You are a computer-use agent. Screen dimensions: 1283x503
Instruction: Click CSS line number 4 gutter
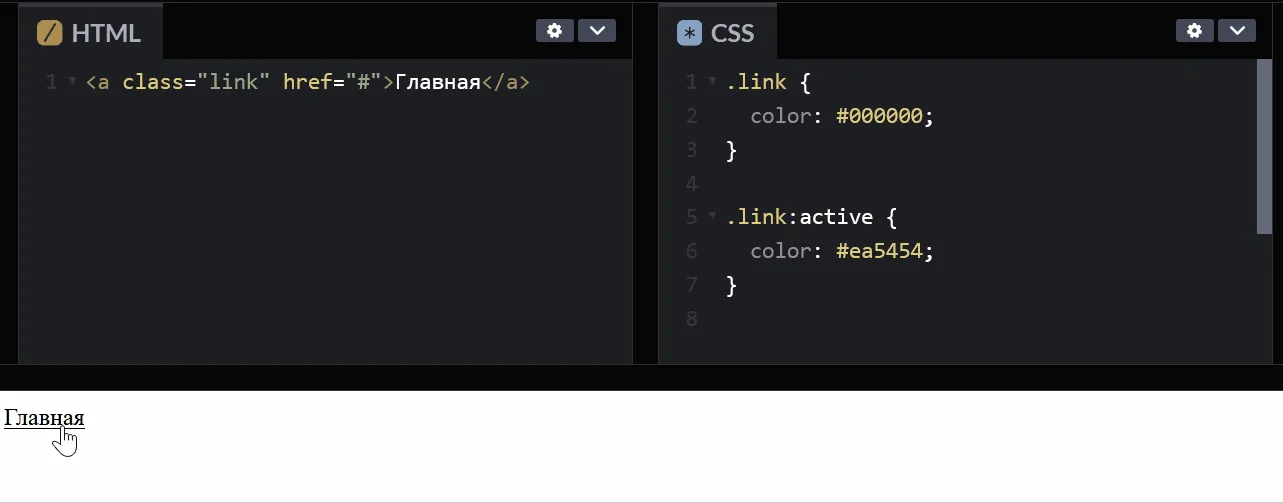point(691,184)
